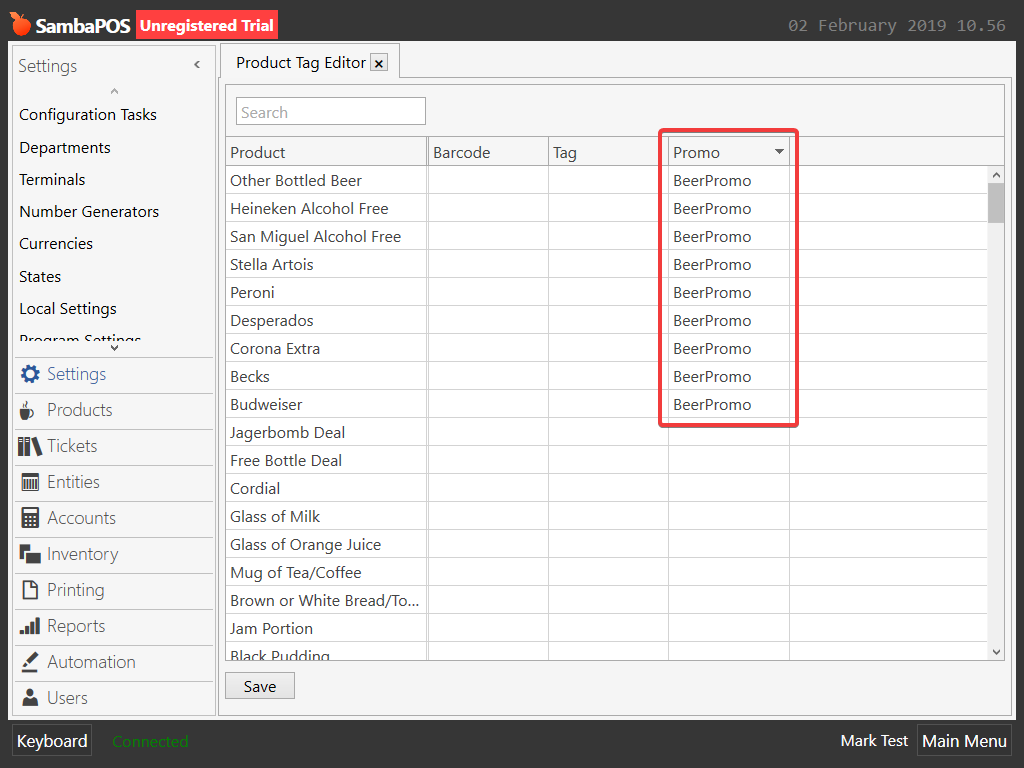Click the Settings gear icon
Viewport: 1024px width, 768px height.
coord(30,374)
